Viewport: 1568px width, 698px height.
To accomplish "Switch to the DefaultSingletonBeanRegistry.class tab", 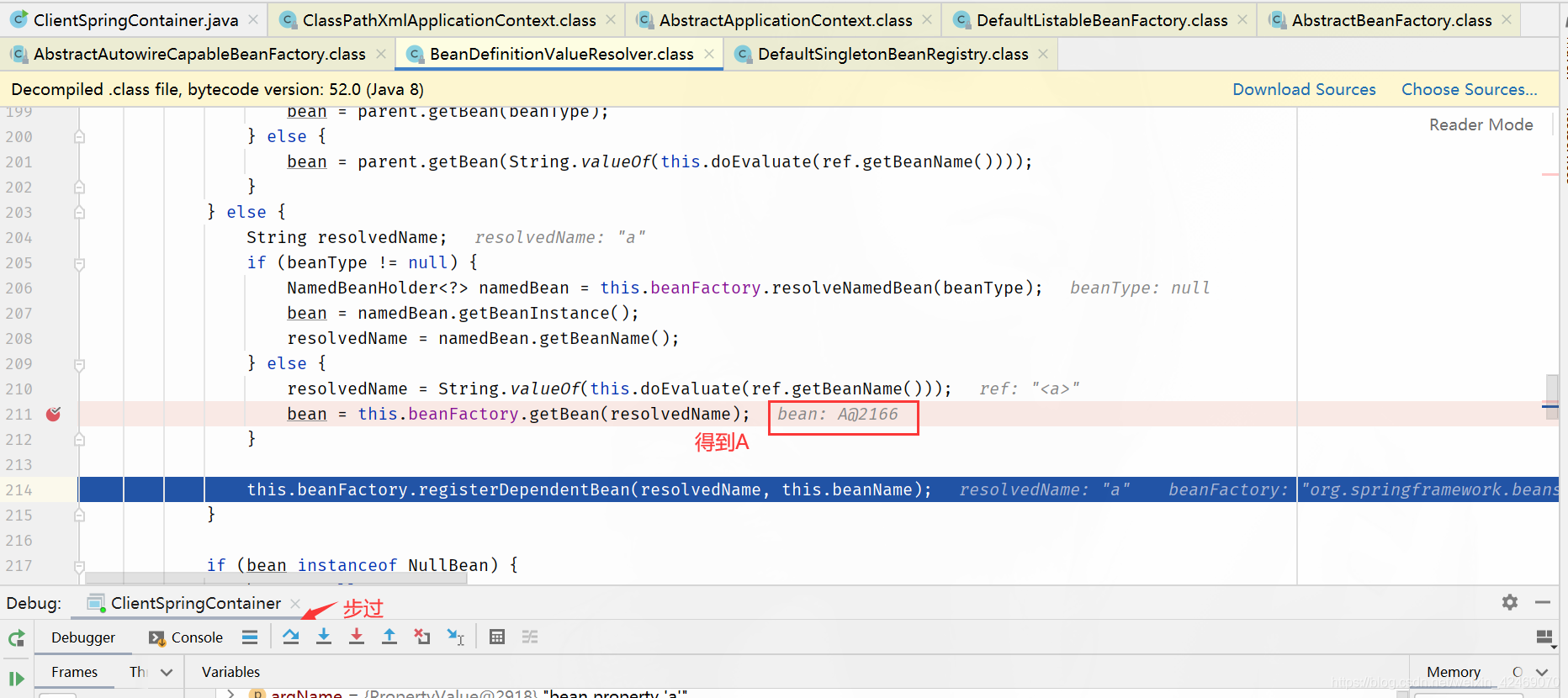I will (x=893, y=54).
